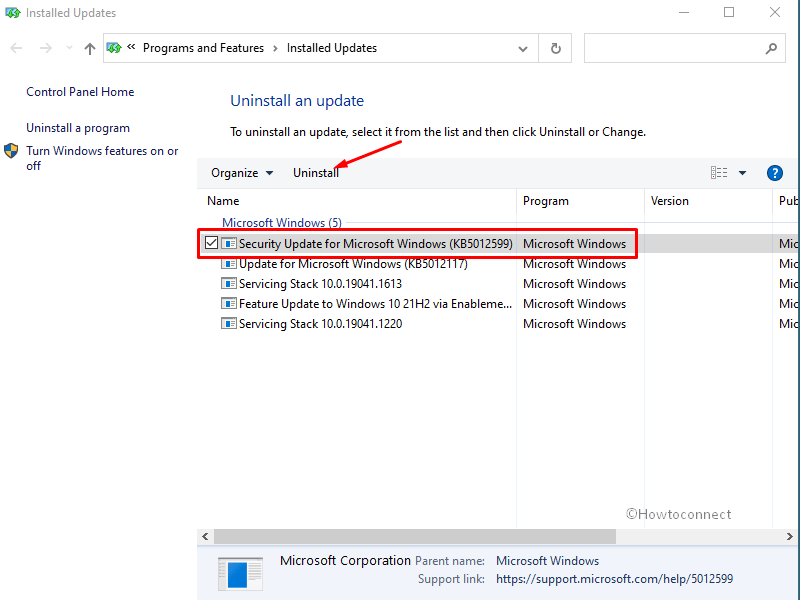The image size is (800, 600).
Task: Expand the More view options arrow
Action: [742, 173]
